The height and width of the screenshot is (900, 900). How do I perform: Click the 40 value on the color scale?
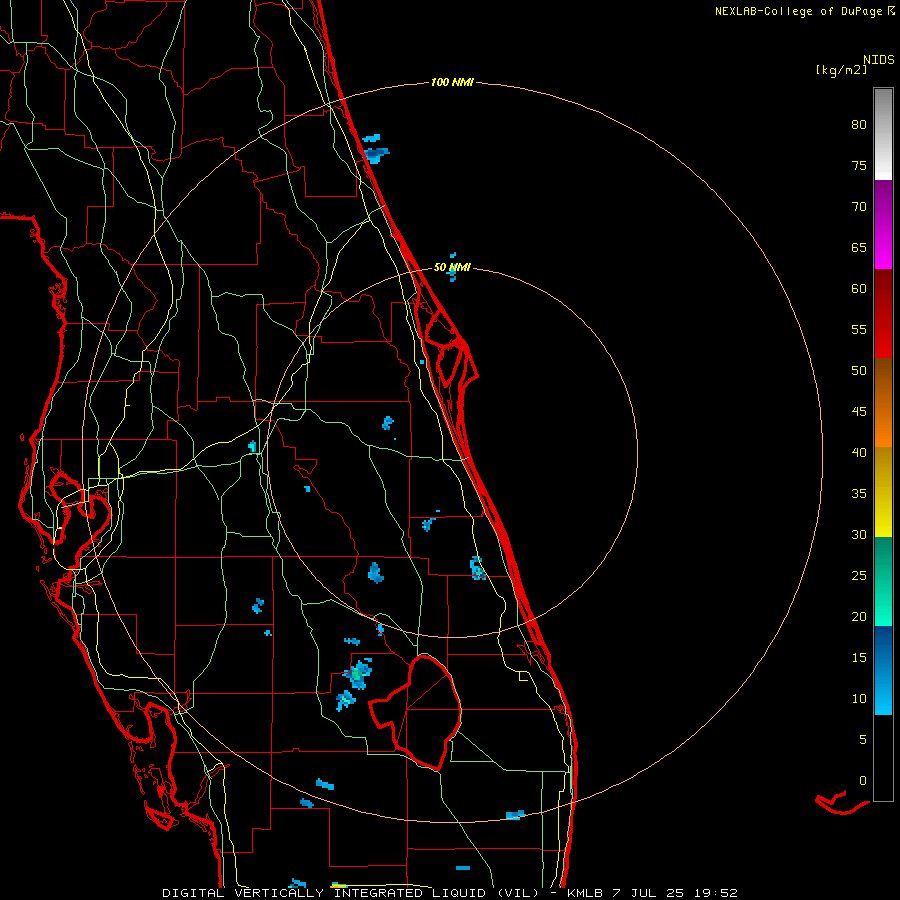859,452
